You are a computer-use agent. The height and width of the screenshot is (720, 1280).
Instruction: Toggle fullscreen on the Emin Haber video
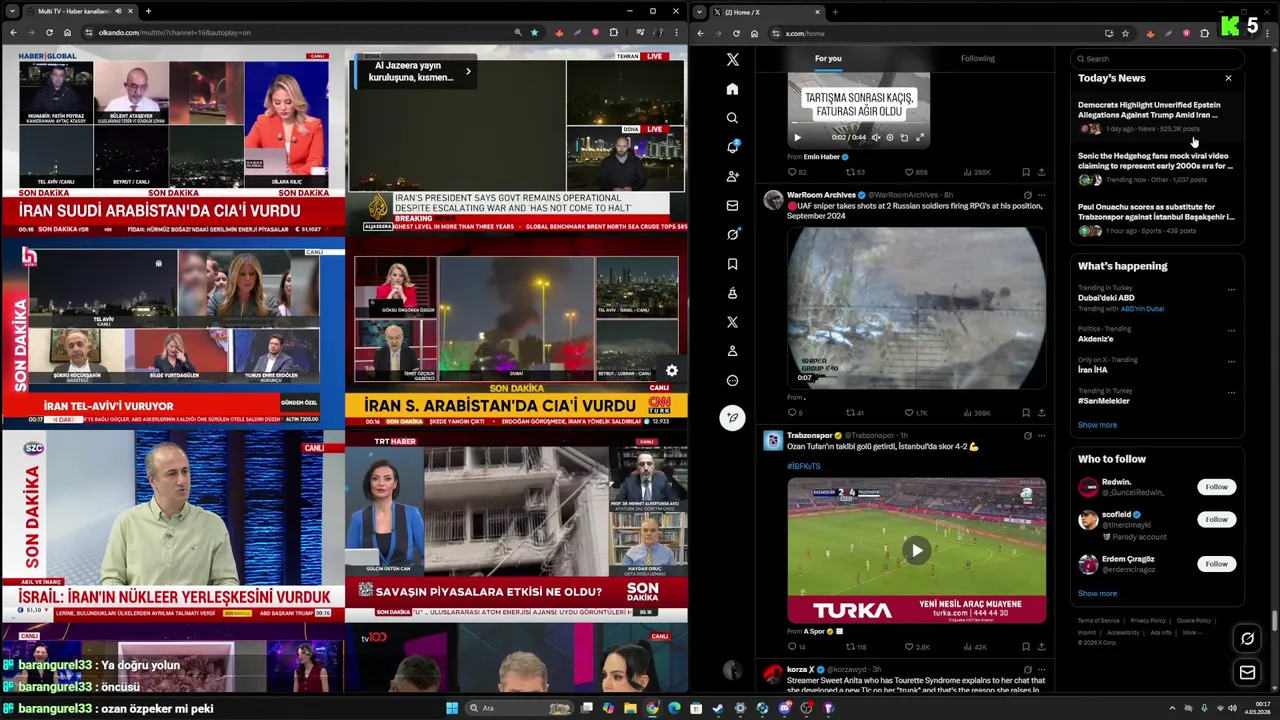coord(920,138)
